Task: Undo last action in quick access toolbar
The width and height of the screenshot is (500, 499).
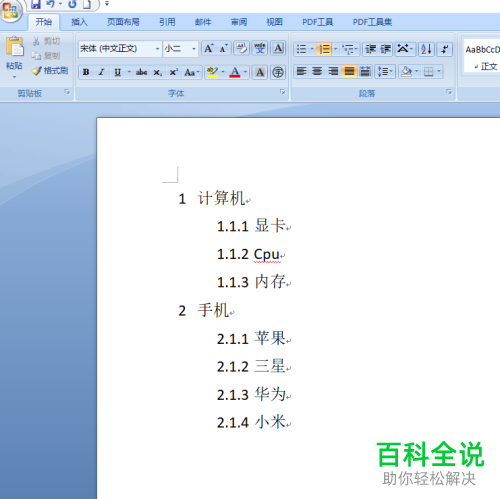Action: [51, 4]
